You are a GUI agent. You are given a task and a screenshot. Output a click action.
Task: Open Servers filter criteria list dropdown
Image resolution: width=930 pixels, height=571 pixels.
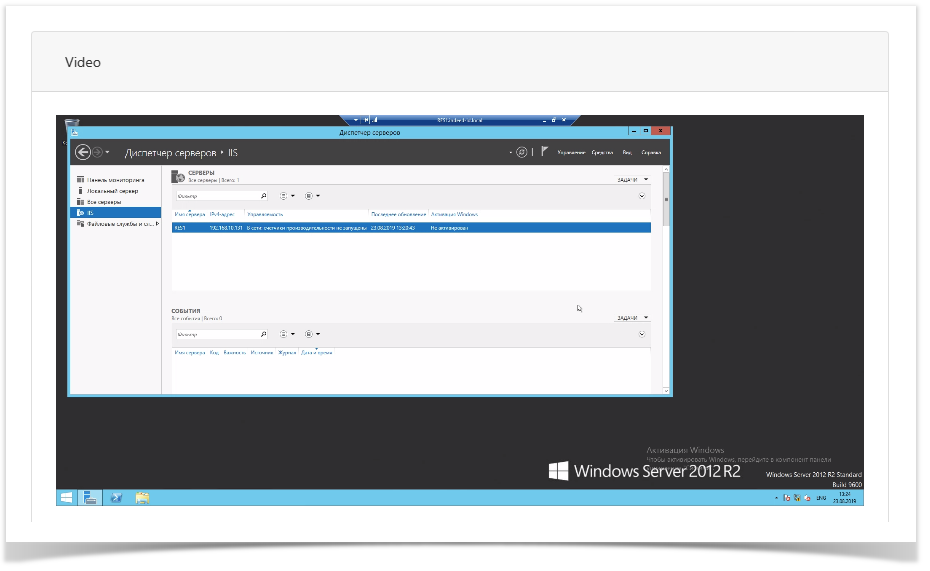(x=286, y=196)
